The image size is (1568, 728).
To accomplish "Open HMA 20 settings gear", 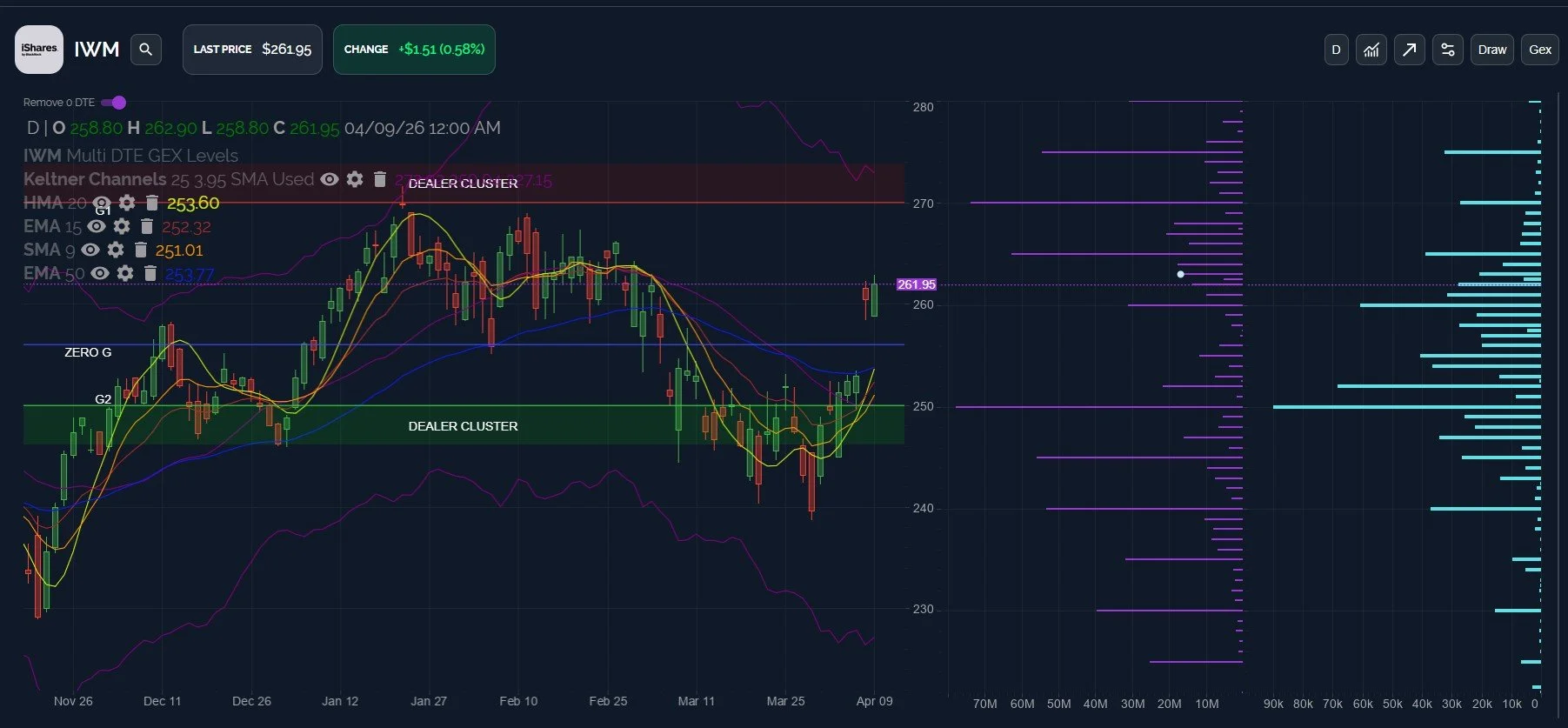I will click(127, 203).
